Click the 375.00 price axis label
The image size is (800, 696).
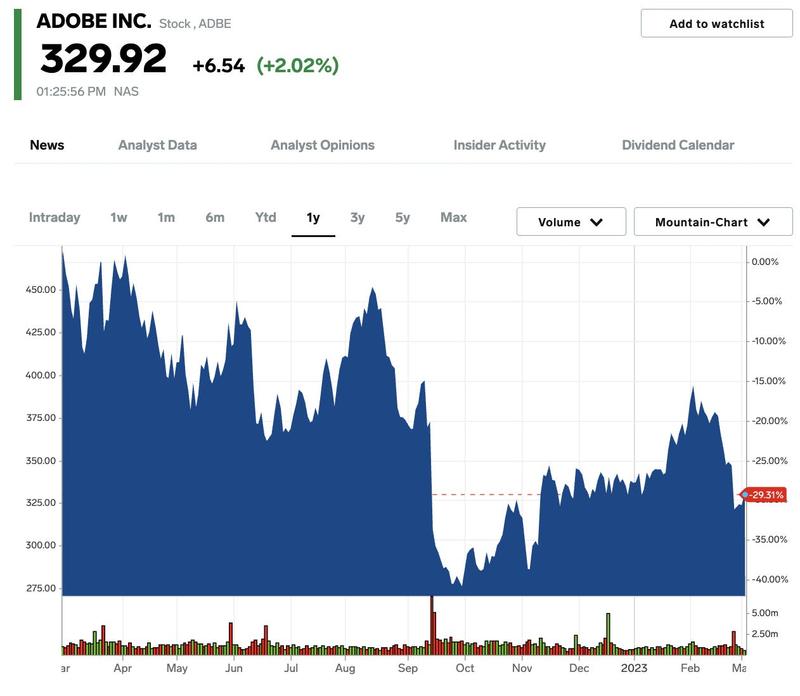(41, 417)
